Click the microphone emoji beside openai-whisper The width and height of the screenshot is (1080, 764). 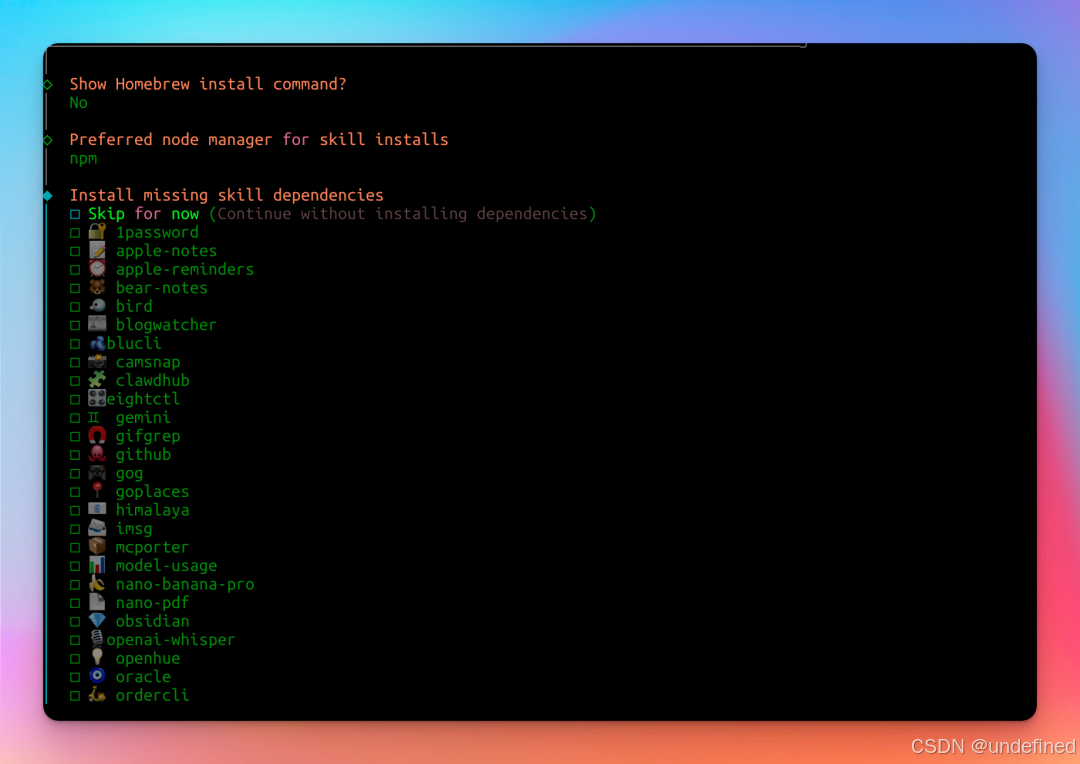click(x=97, y=640)
